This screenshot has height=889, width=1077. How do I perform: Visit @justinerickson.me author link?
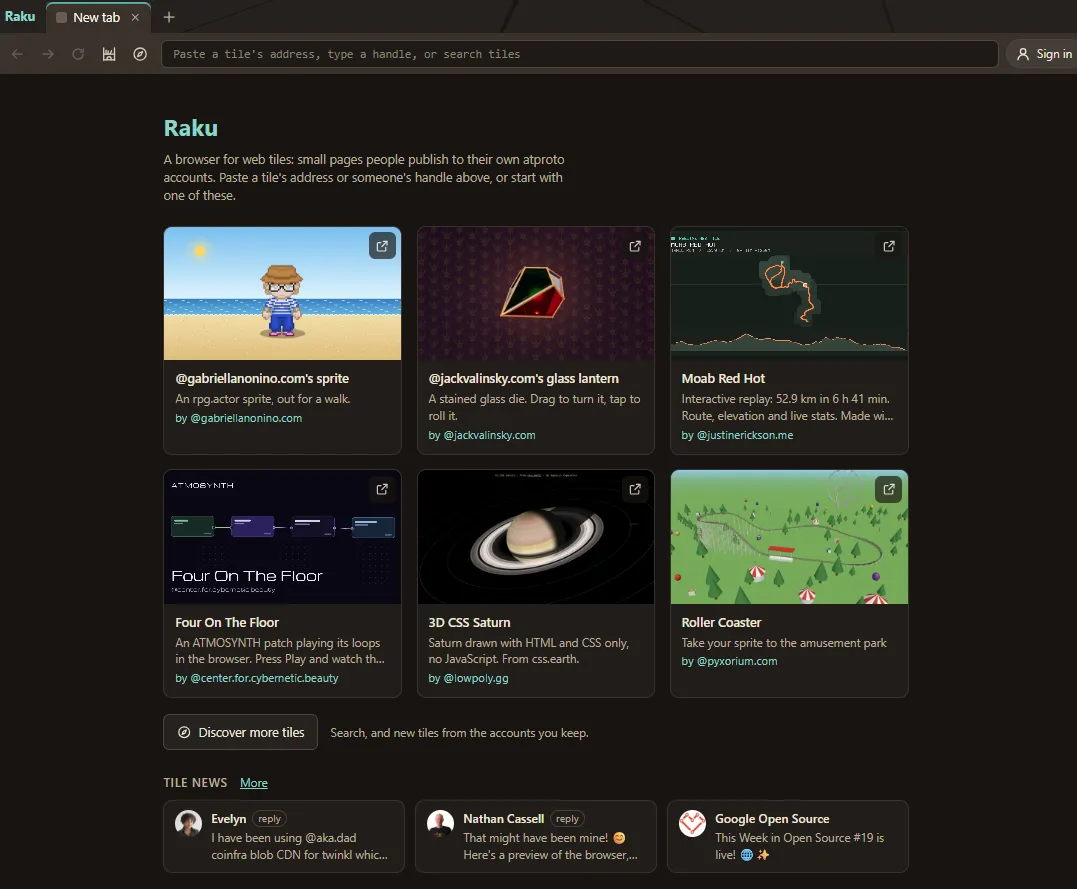(x=745, y=435)
